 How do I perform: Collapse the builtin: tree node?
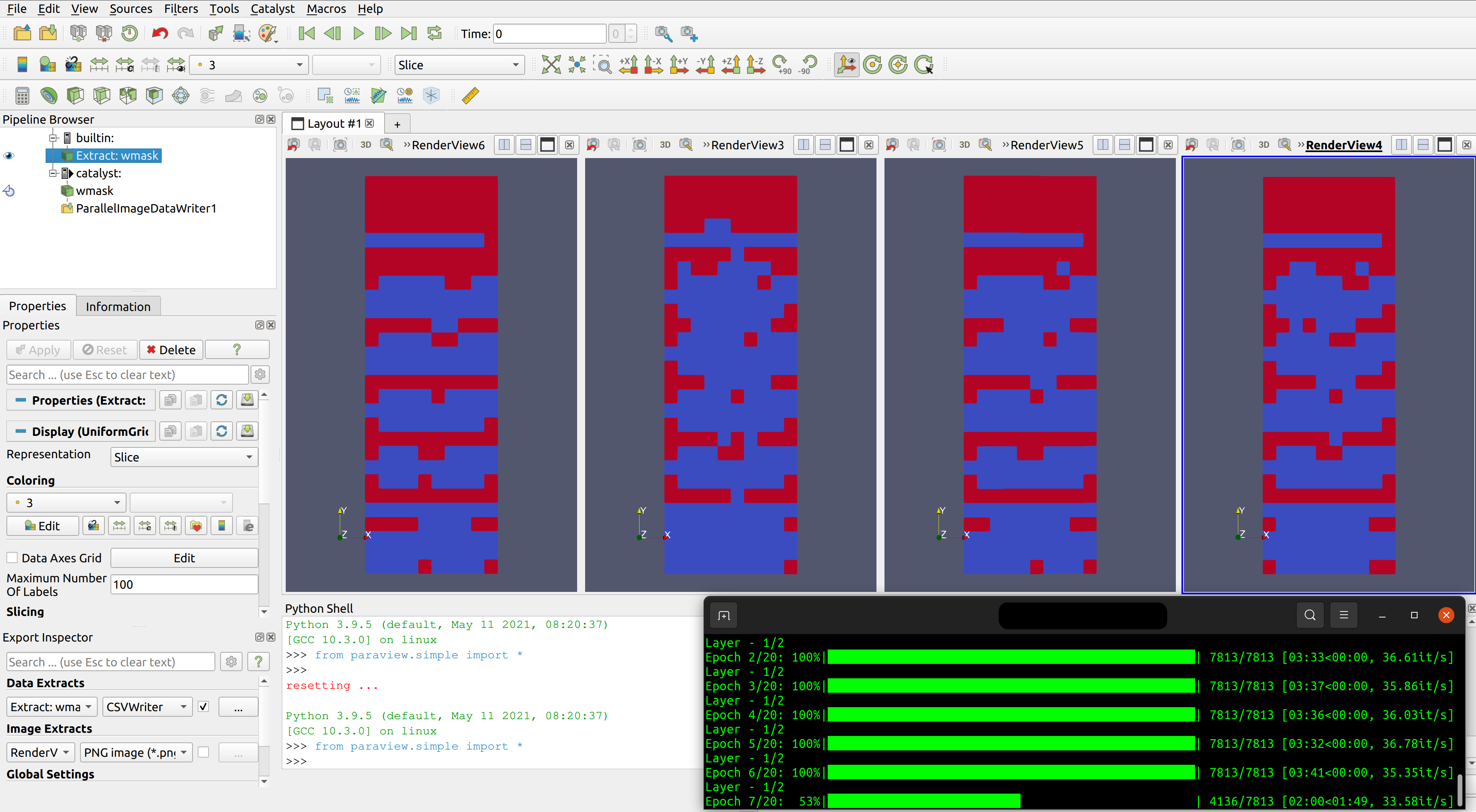[x=53, y=138]
